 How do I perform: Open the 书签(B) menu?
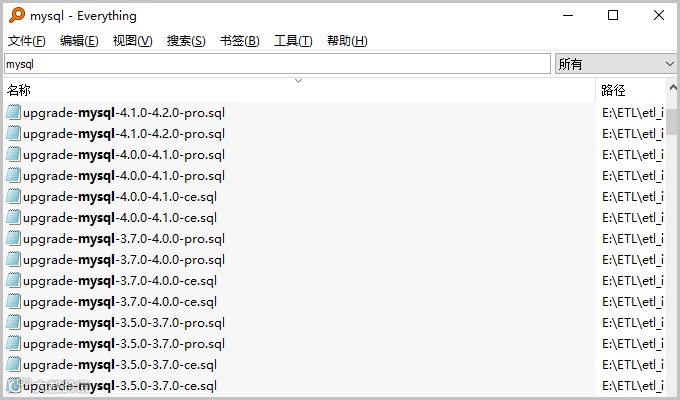click(239, 41)
